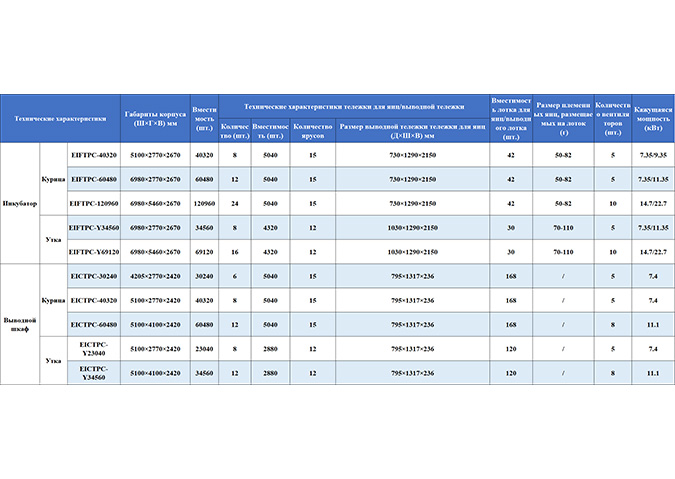The height and width of the screenshot is (479, 675).
Task: Select the EIFTPC-60480 model cell
Action: (94, 179)
